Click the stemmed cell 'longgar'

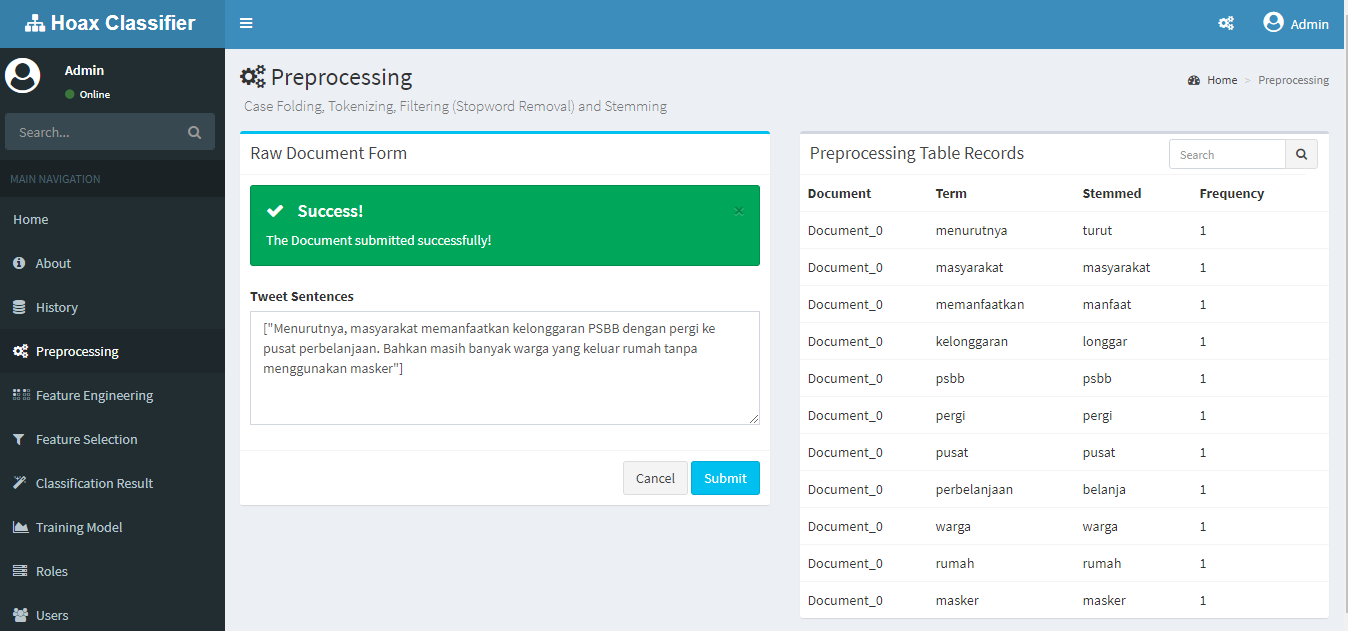(1105, 341)
